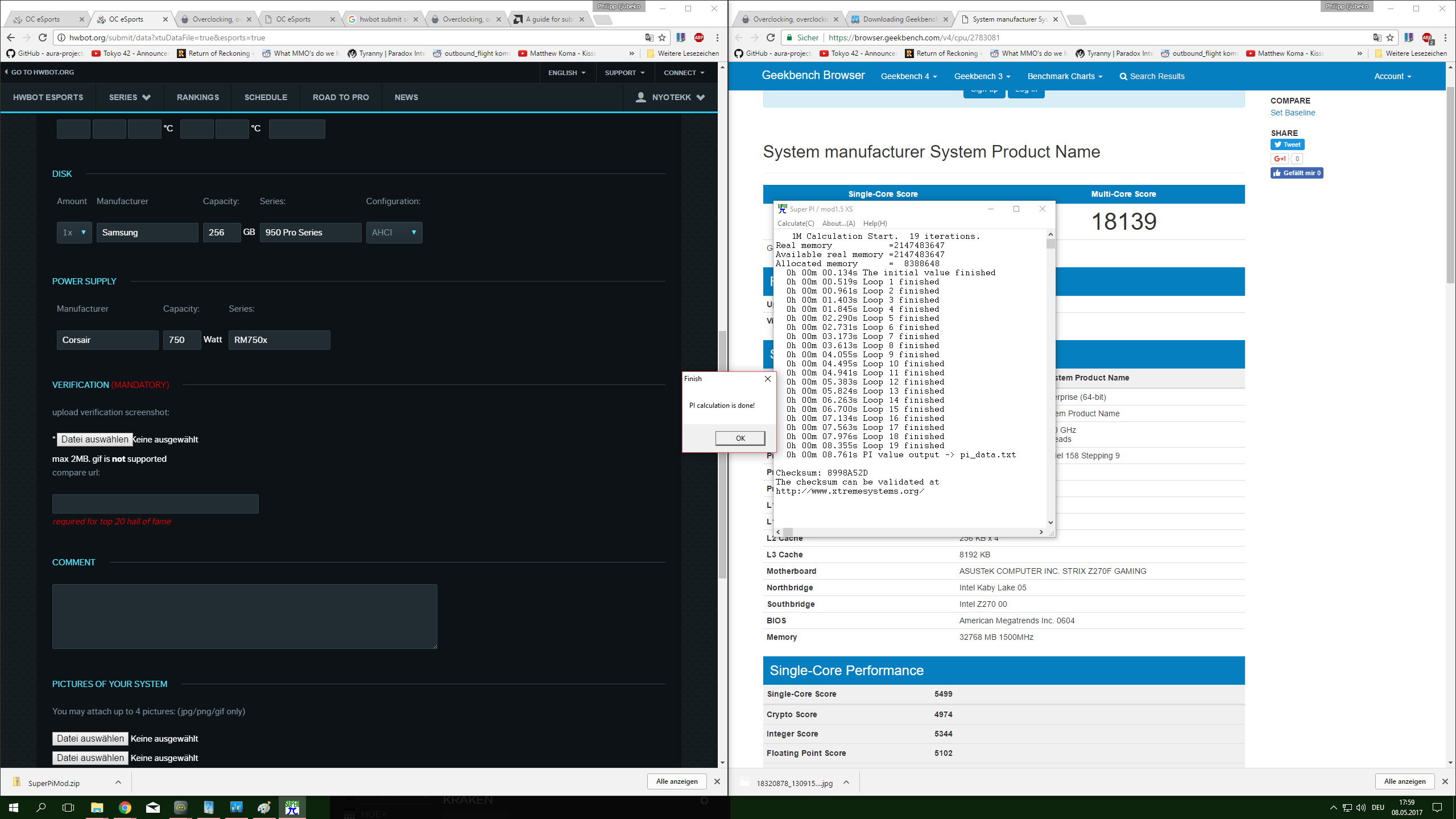
Task: Open the Windows notification center
Action: point(1437,807)
